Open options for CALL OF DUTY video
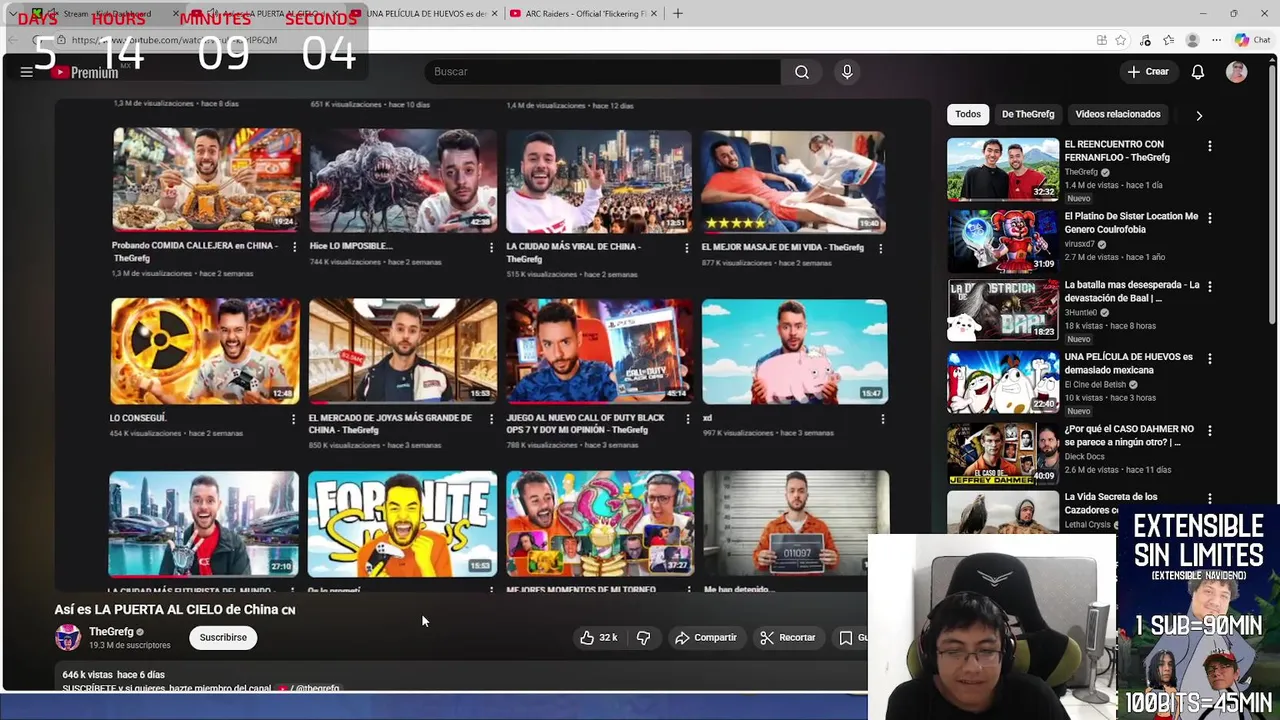Screen dimensions: 1280x720 (x=687, y=419)
